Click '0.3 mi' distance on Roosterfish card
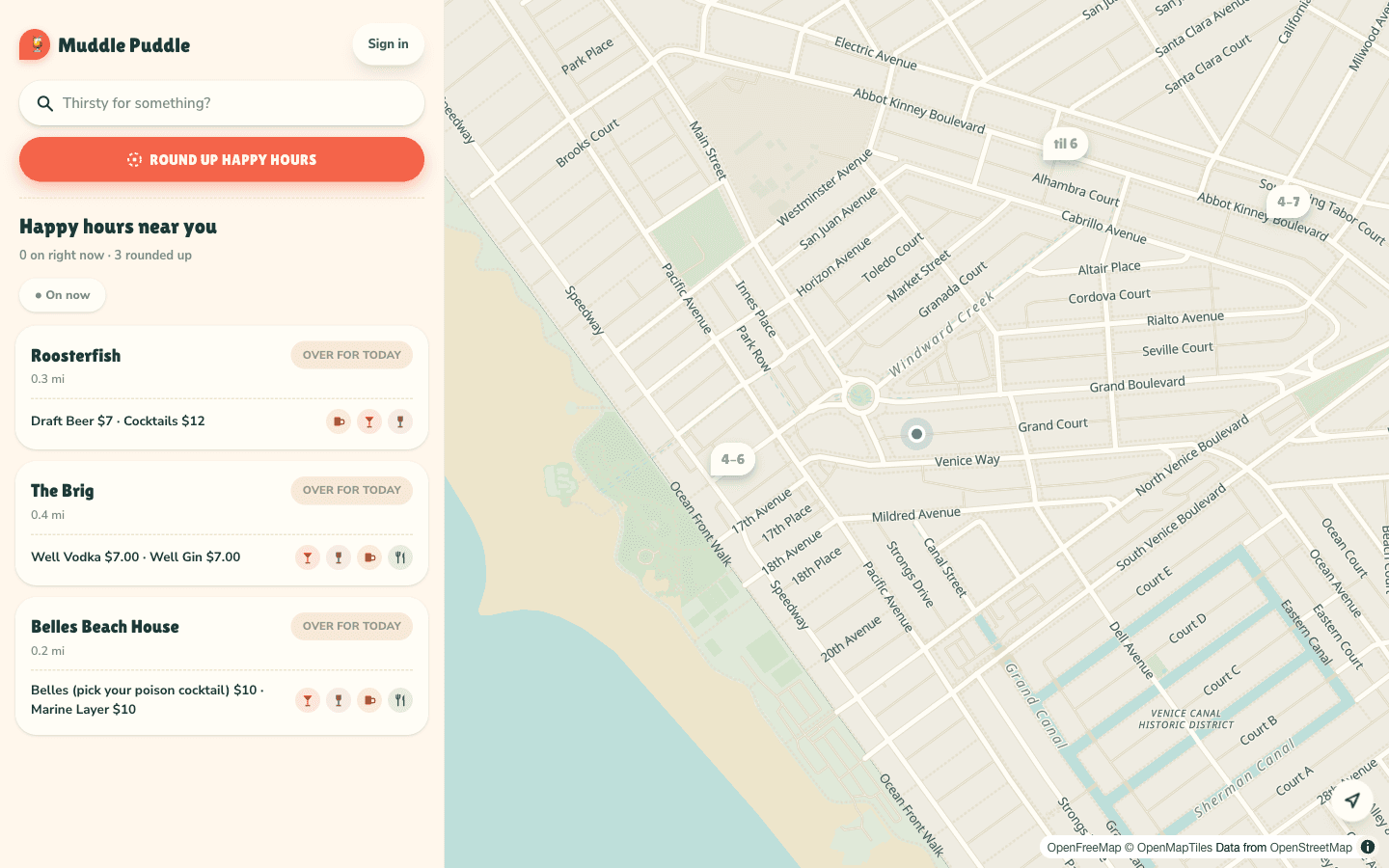Viewport: 1389px width, 868px height. coord(47,379)
